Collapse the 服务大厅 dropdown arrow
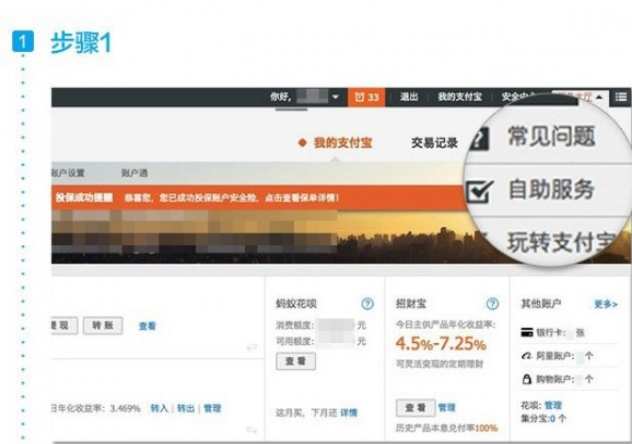Viewport: 632px width, 444px height. pos(599,97)
